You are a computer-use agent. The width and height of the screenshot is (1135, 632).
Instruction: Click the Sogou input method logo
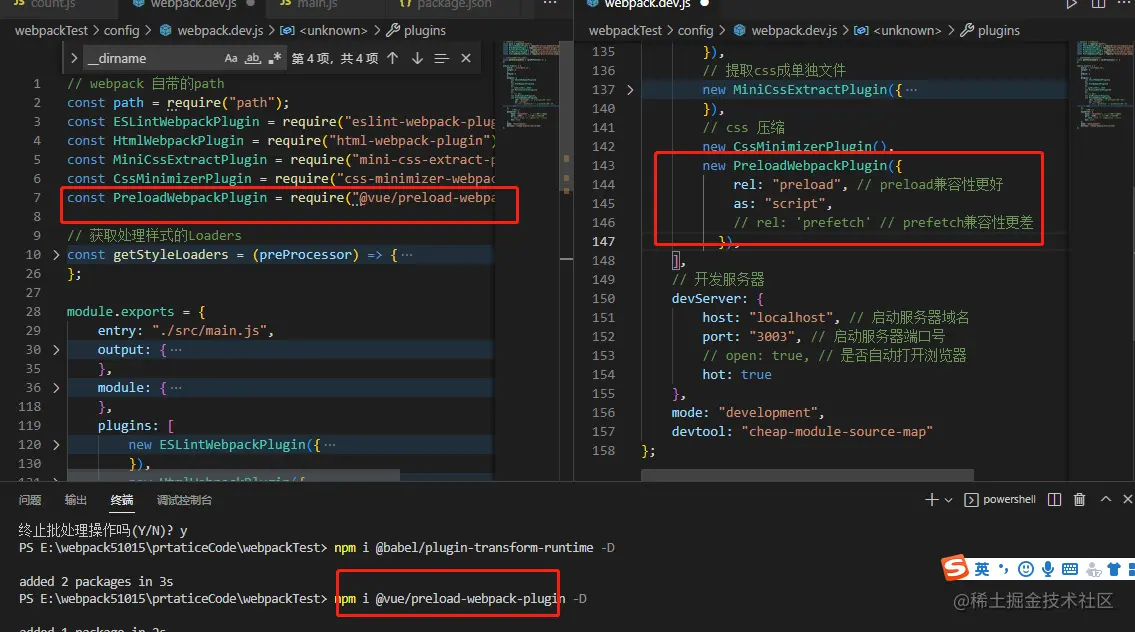[x=955, y=568]
